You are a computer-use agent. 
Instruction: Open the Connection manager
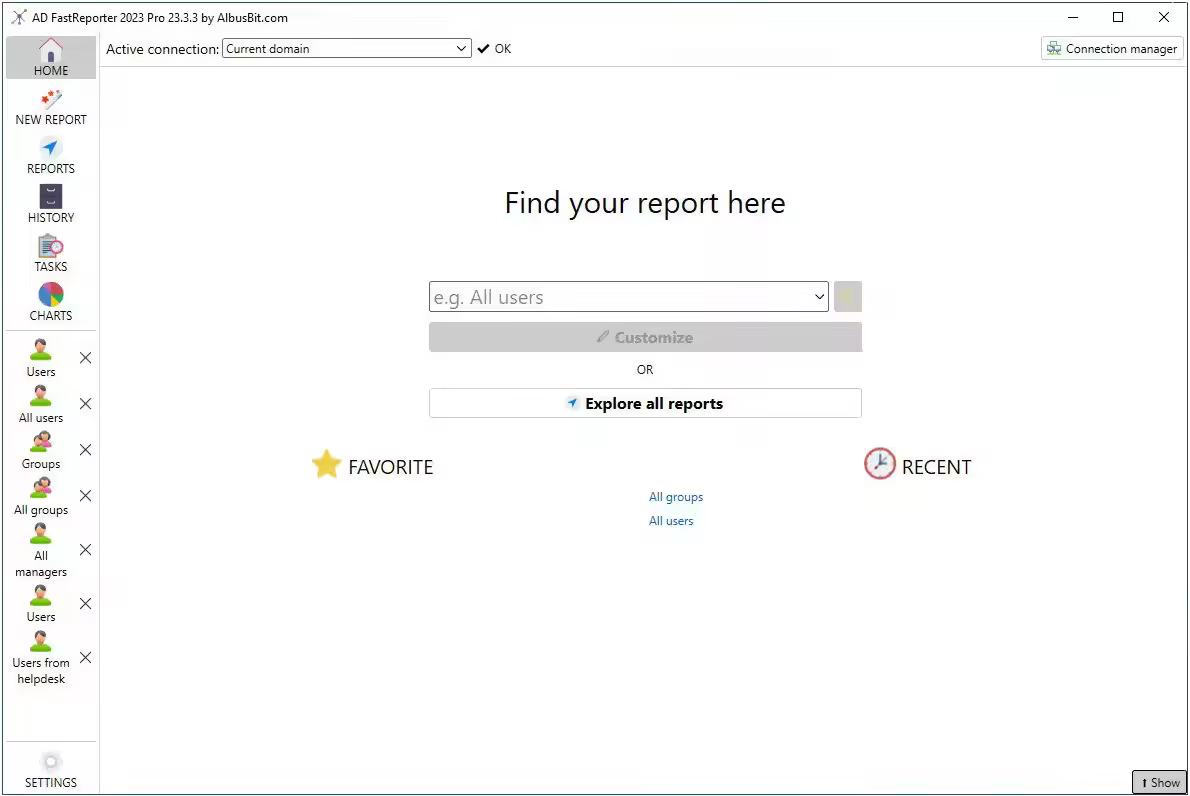tap(1112, 49)
